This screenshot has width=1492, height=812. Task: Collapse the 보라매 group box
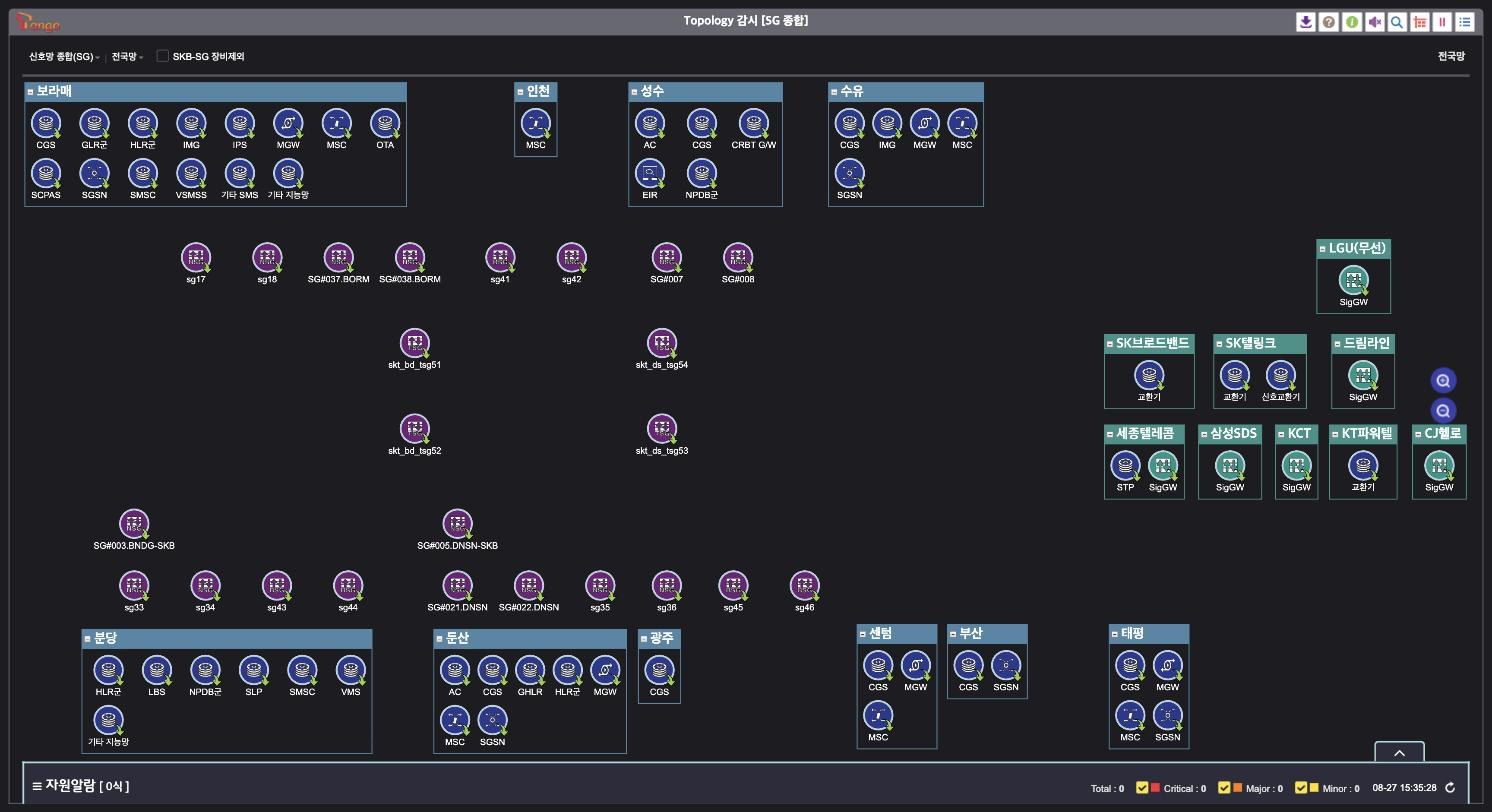[31, 92]
